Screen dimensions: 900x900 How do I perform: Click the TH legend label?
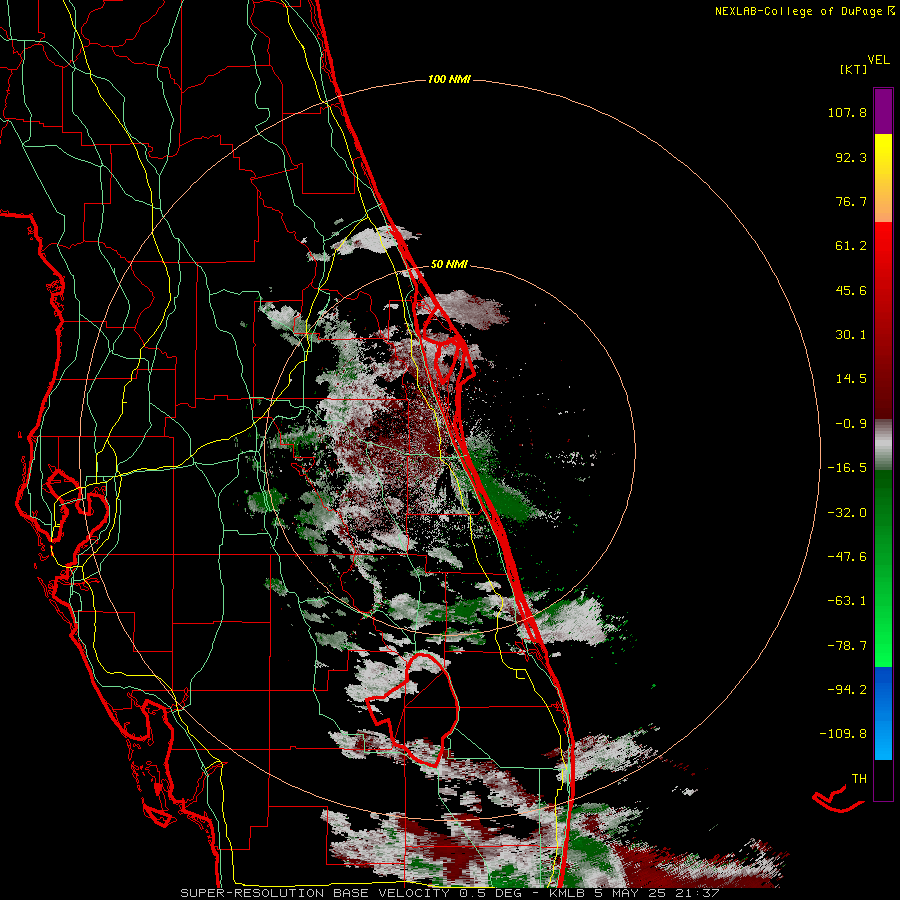859,779
